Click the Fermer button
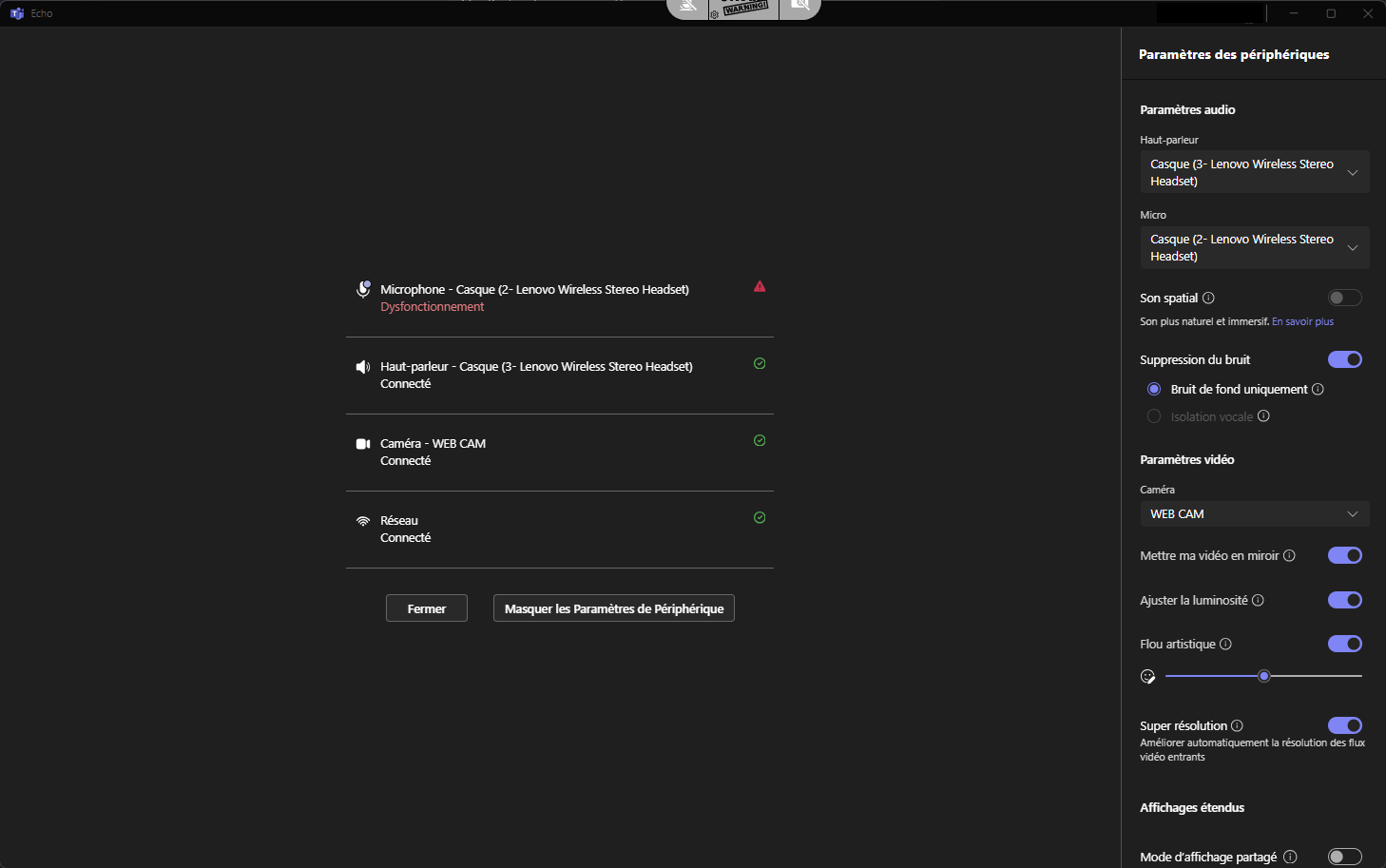Image resolution: width=1386 pixels, height=868 pixels. tap(427, 608)
